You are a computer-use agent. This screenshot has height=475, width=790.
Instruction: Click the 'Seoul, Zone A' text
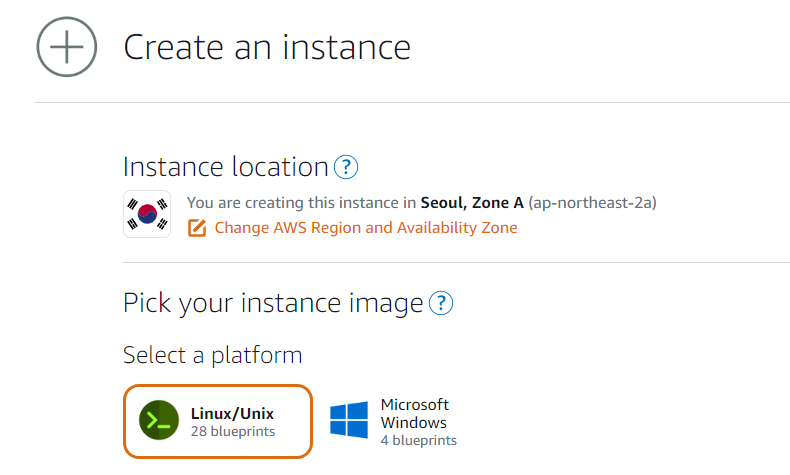[472, 203]
